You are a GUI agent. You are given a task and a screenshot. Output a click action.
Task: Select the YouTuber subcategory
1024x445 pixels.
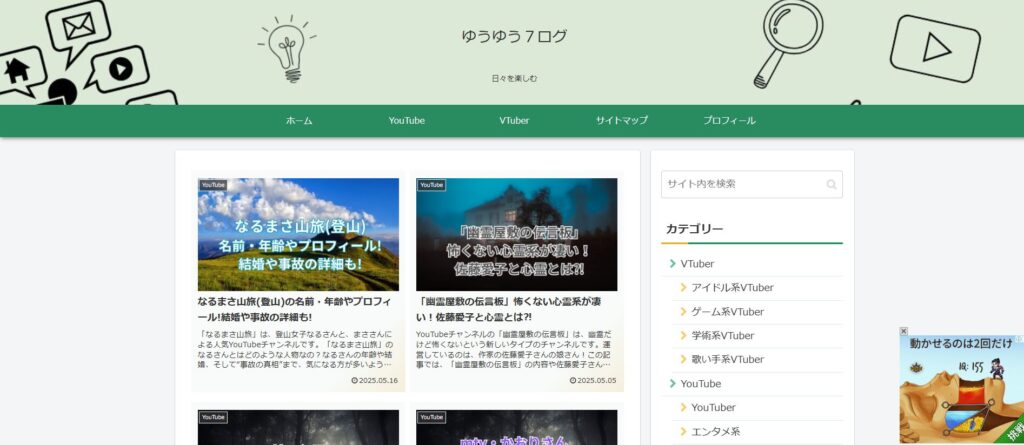(714, 408)
